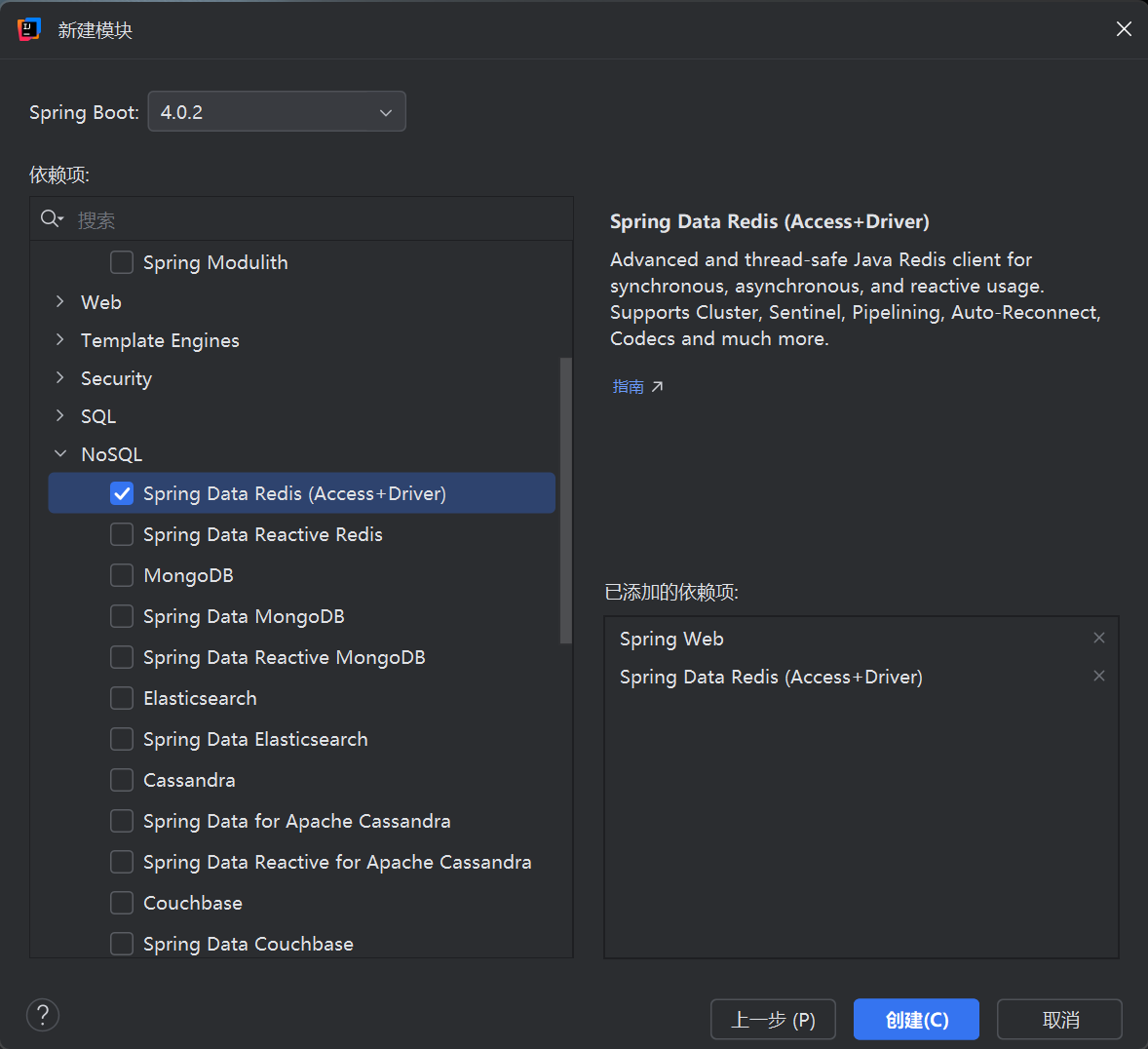The width and height of the screenshot is (1148, 1049).
Task: Check the Spring Data Couchbase checkbox
Action: pos(122,945)
